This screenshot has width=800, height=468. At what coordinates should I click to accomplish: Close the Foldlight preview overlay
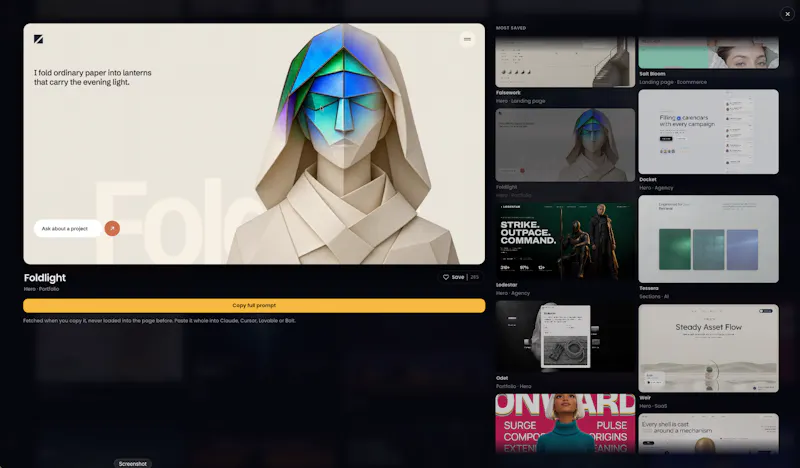point(787,14)
